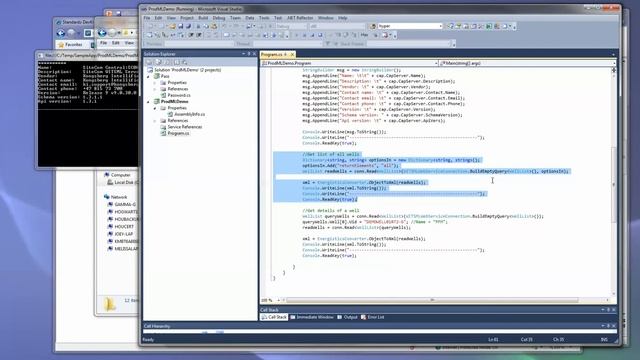Open the Edit menu in Visual Studio
Image resolution: width=640 pixels, height=360 pixels.
(158, 18)
